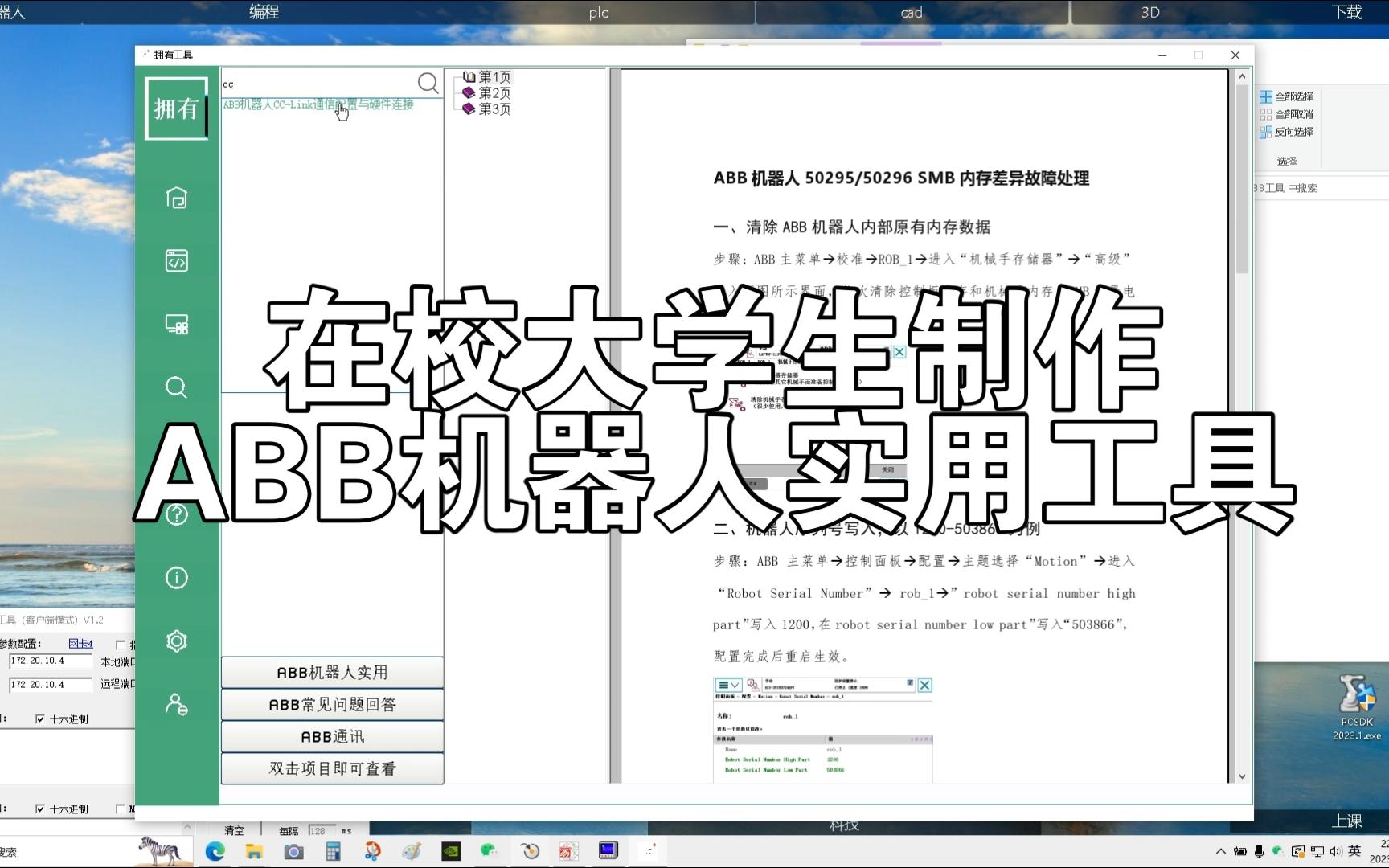Viewport: 1389px width, 868px height.
Task: Open 3D desktop group header
Action: click(x=1150, y=12)
